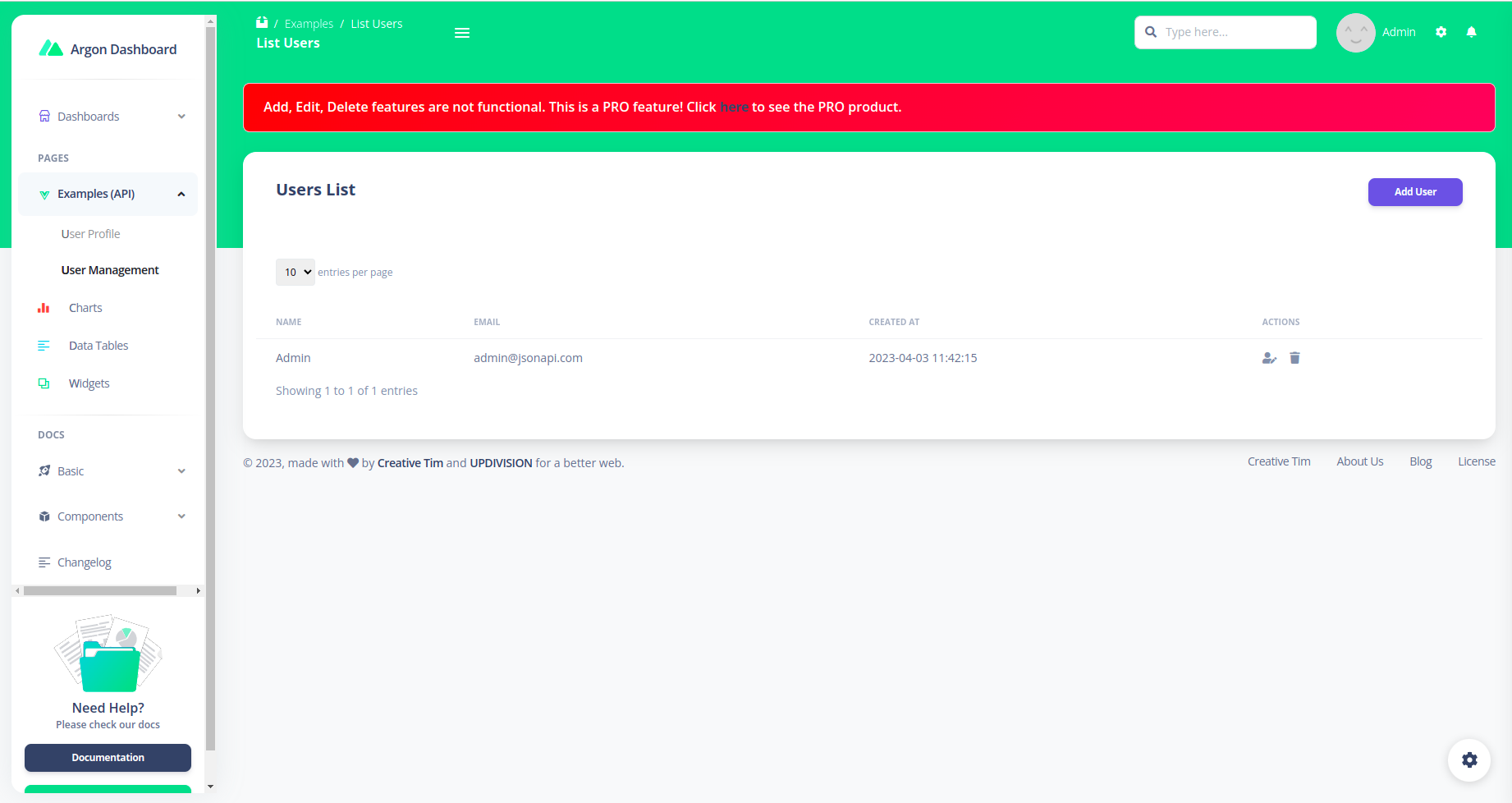
Task: Click the settings gear in the top navbar
Action: [x=1441, y=32]
